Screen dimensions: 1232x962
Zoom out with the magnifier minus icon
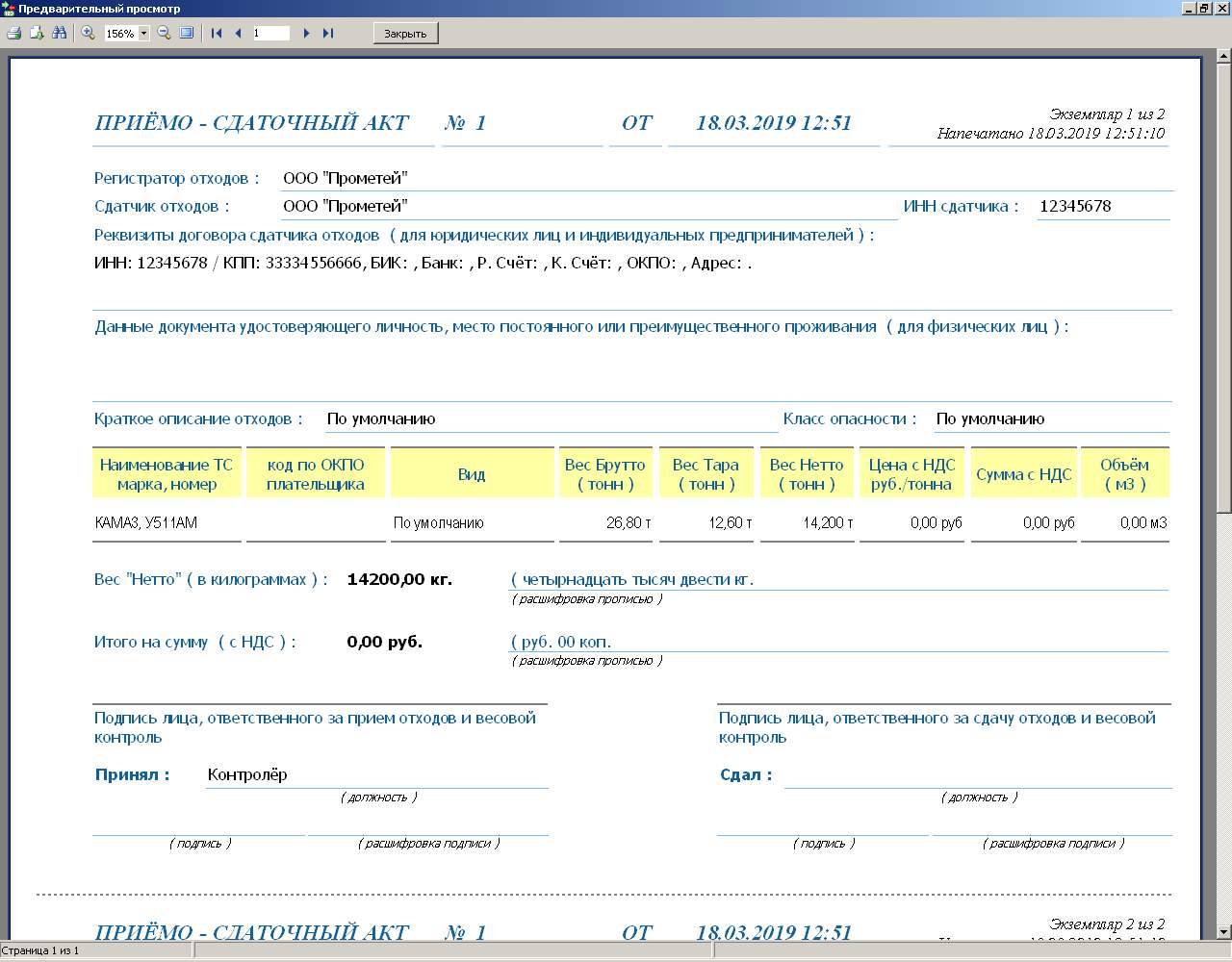coord(164,33)
